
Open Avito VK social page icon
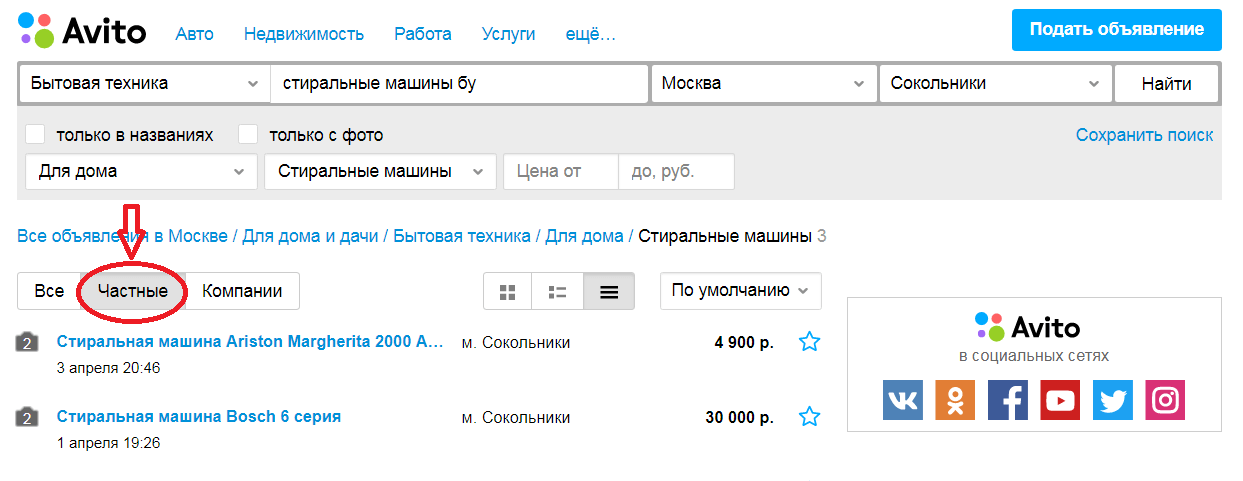pos(903,399)
